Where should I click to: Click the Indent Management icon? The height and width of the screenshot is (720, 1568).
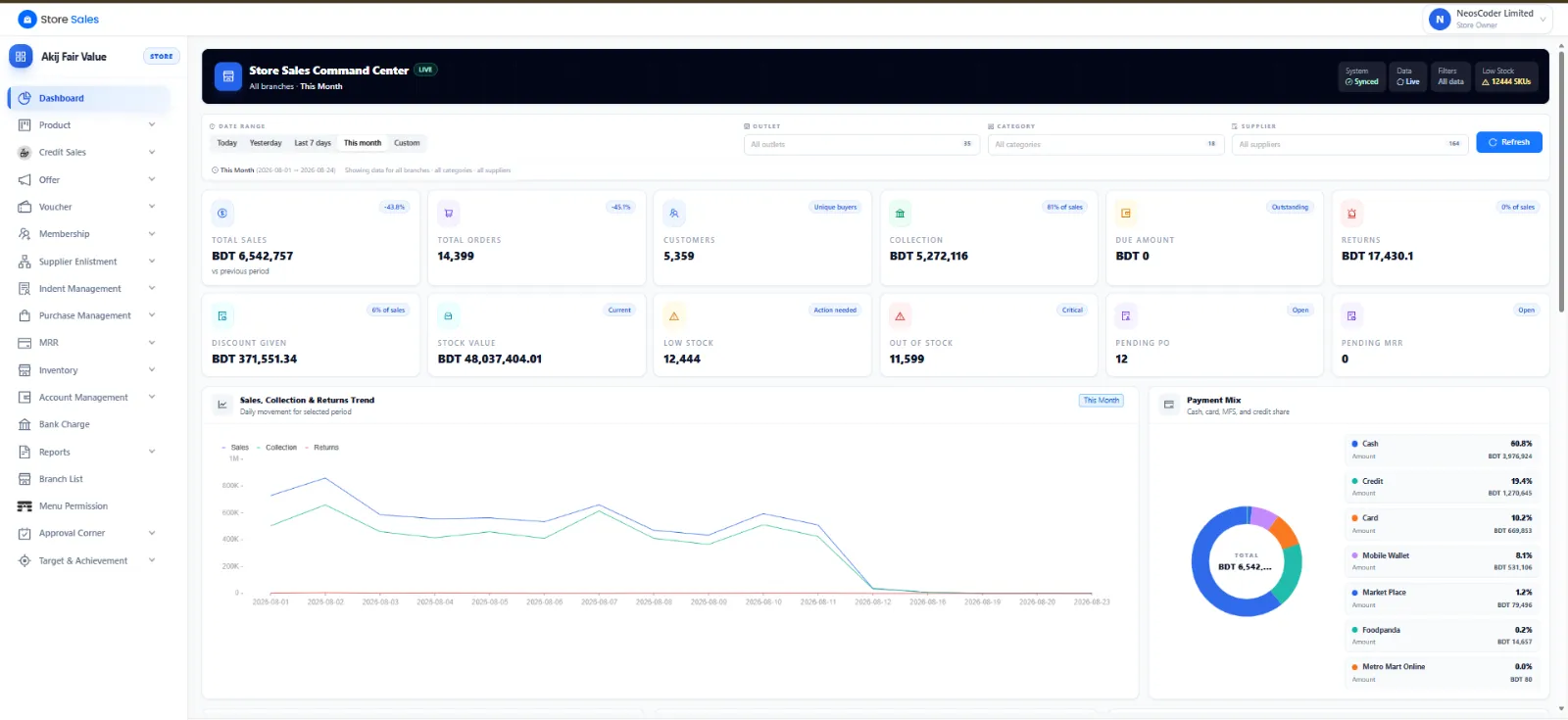(24, 289)
